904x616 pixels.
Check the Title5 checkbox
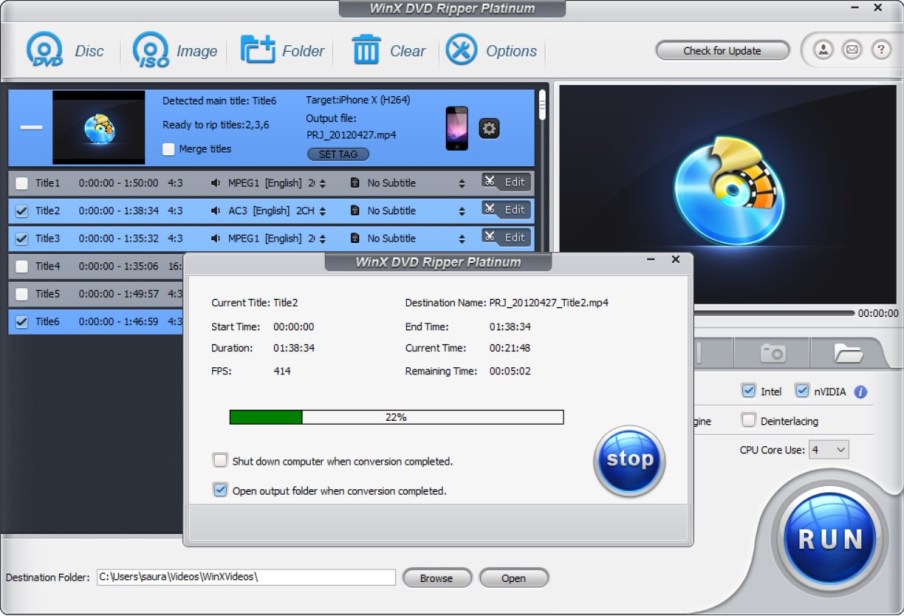22,294
